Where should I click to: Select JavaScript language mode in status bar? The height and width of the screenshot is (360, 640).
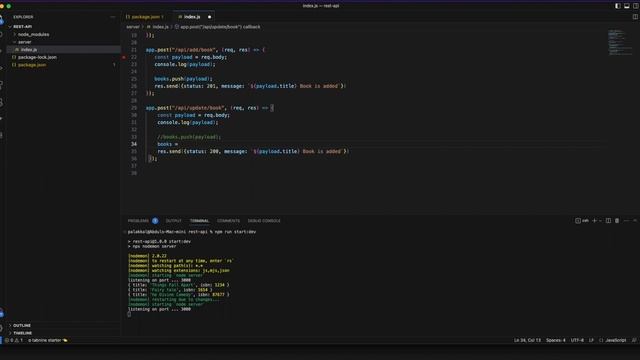pos(616,340)
